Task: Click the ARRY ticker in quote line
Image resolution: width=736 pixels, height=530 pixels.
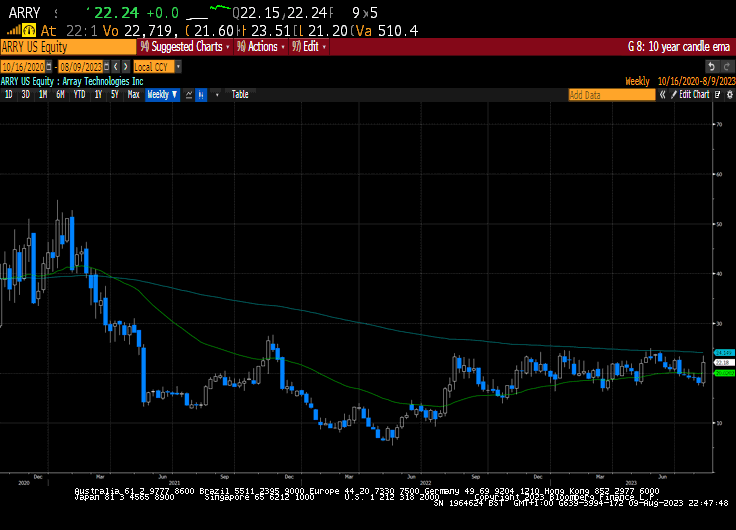Action: [x=24, y=13]
